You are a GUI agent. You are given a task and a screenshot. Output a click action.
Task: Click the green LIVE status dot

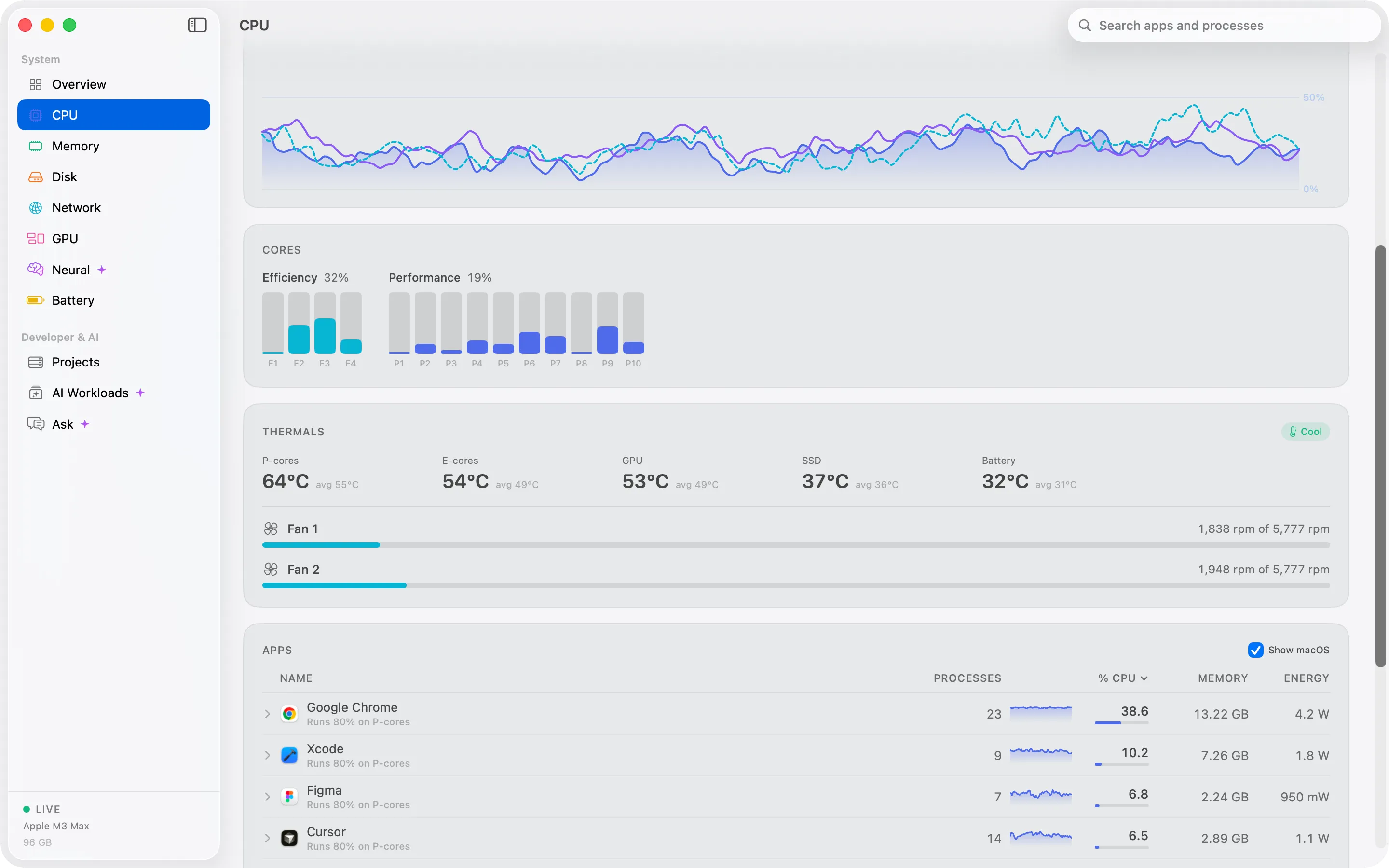point(27,809)
